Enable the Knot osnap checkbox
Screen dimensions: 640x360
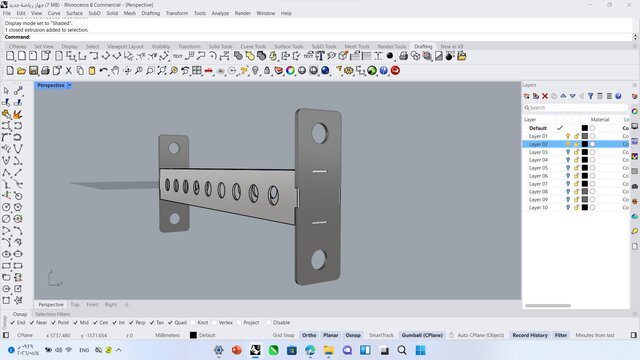coord(193,322)
